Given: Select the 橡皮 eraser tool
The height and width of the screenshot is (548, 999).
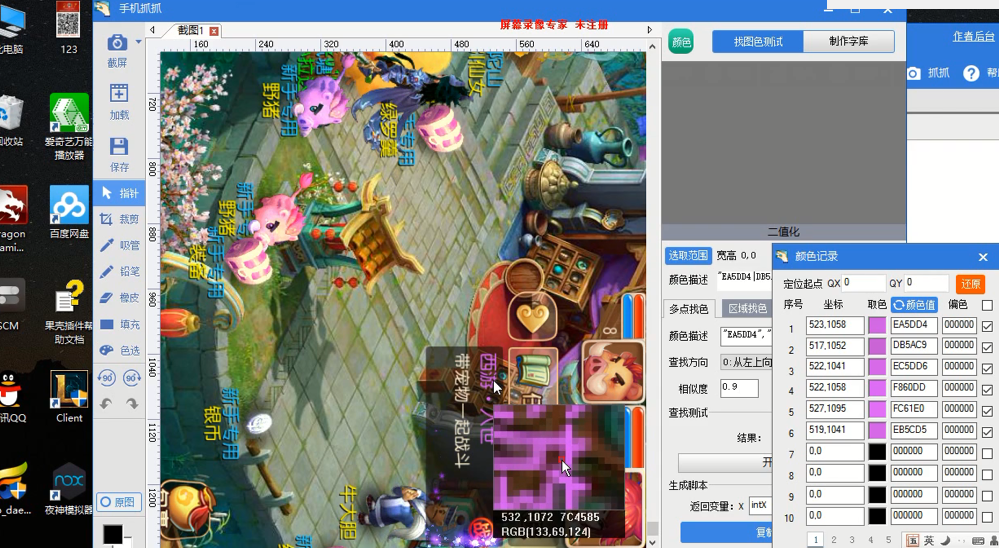Looking at the screenshot, I should tap(119, 298).
